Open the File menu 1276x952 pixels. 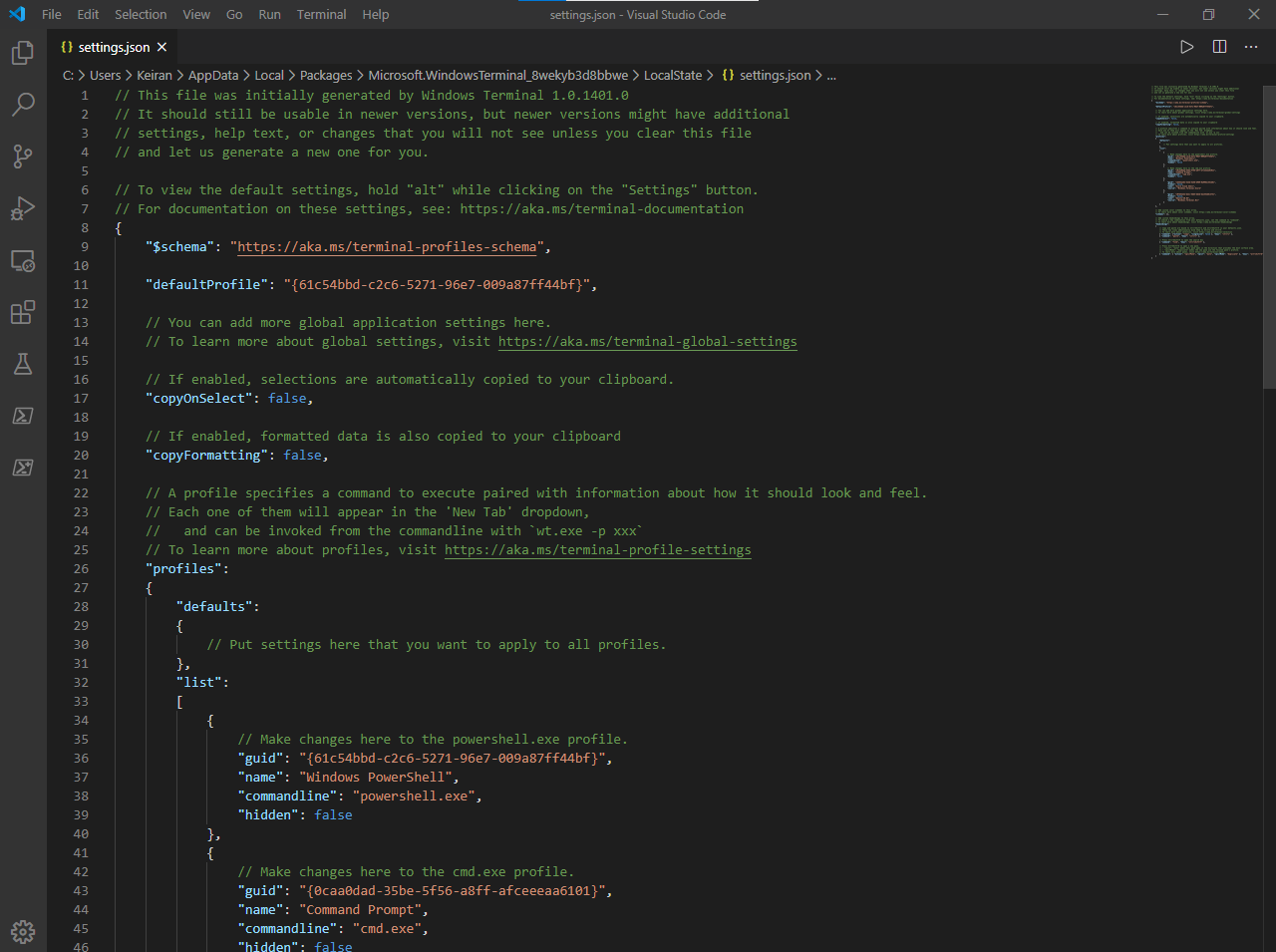52,14
